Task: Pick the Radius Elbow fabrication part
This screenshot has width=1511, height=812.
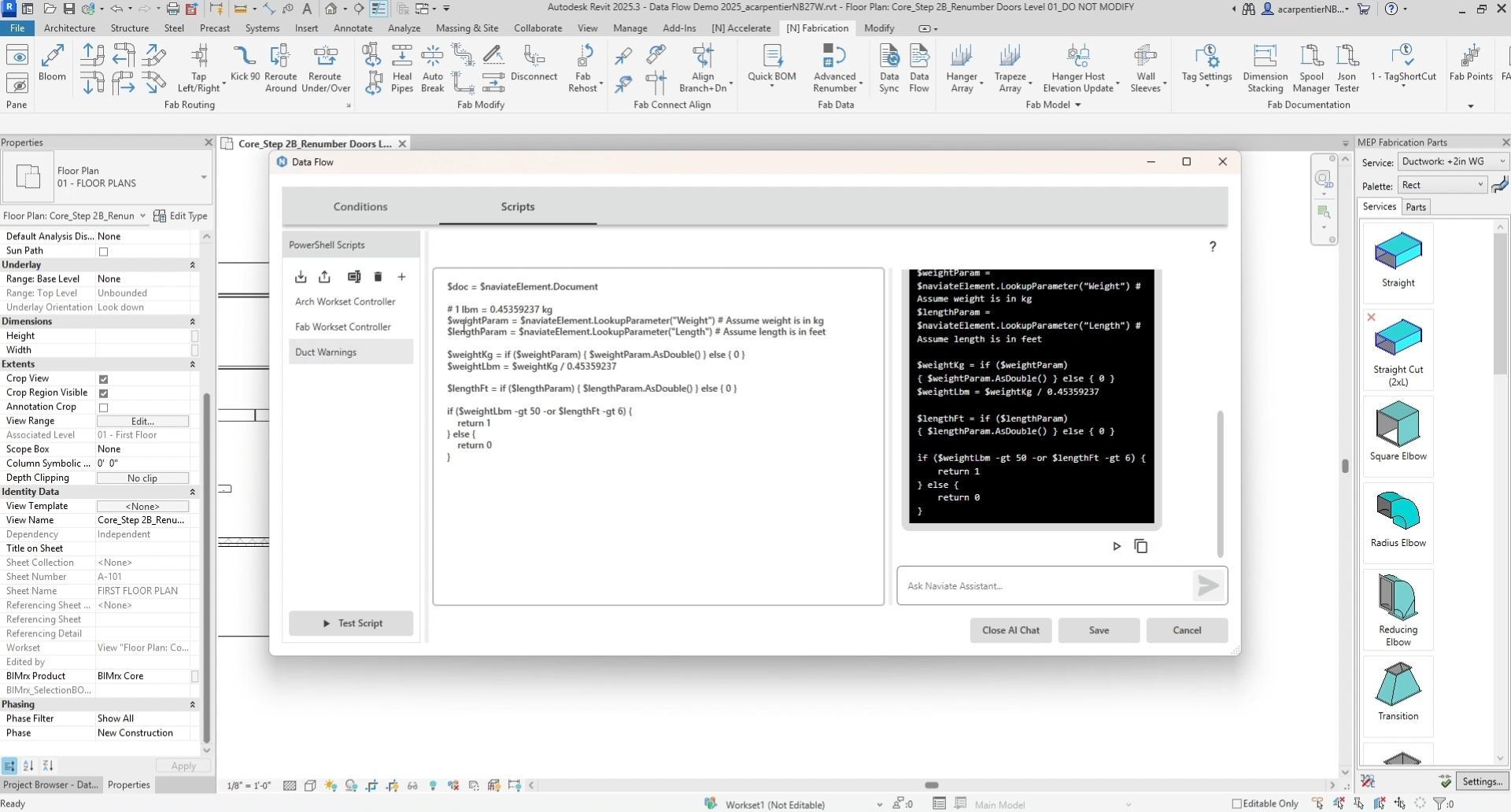Action: [1398, 522]
